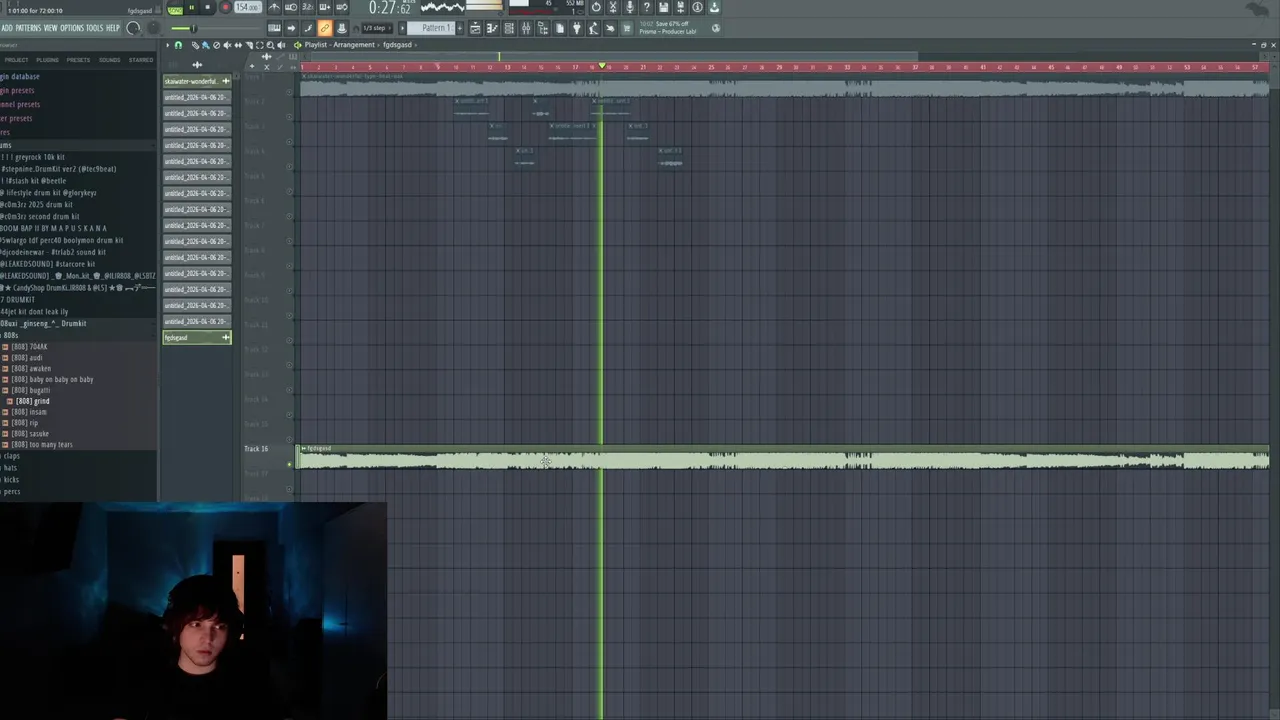The height and width of the screenshot is (720, 1280).
Task: Open the ADD menu
Action: pyautogui.click(x=7, y=28)
